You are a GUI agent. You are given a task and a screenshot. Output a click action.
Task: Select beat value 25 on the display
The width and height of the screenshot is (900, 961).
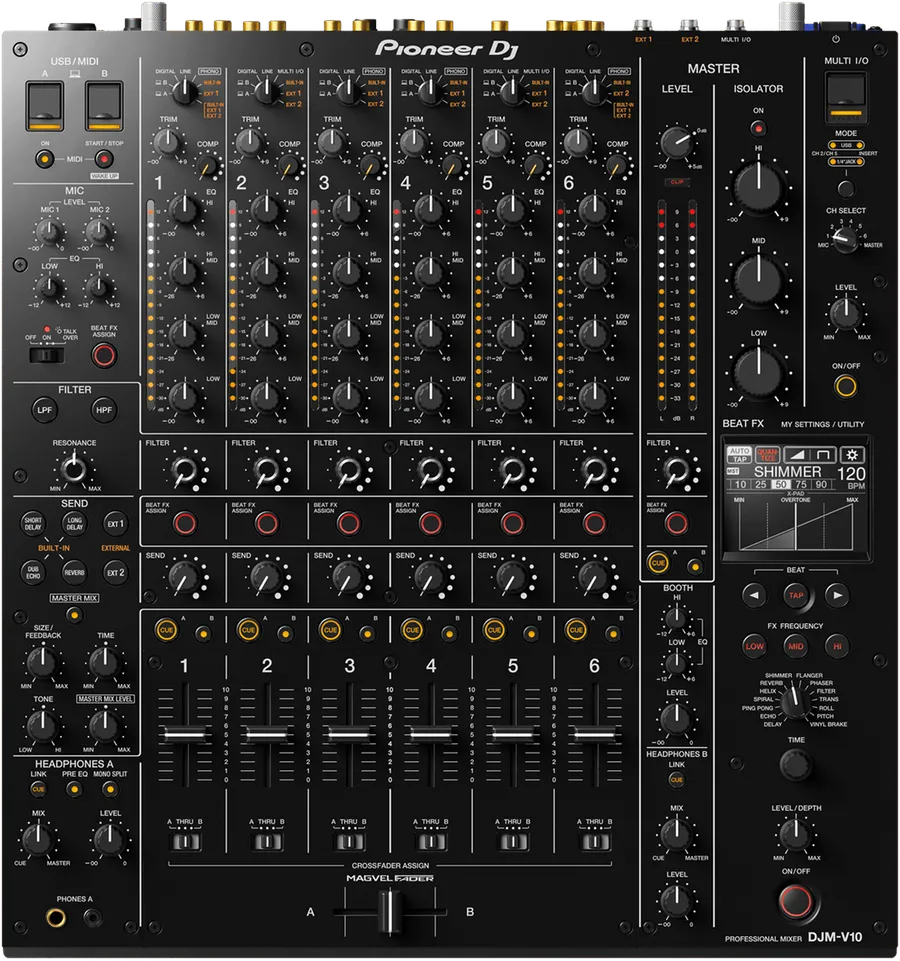tap(760, 484)
